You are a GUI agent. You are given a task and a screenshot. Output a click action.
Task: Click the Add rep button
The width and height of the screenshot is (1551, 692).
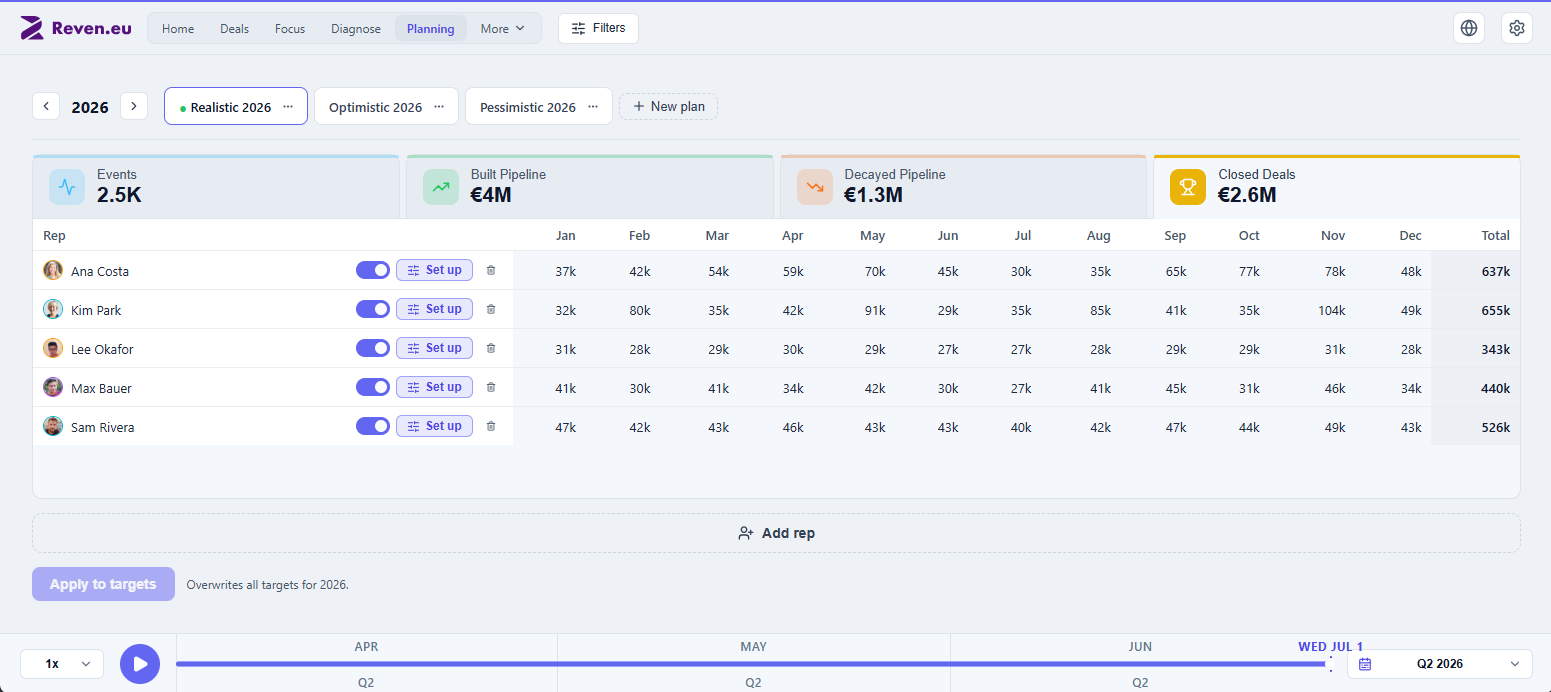tap(776, 533)
